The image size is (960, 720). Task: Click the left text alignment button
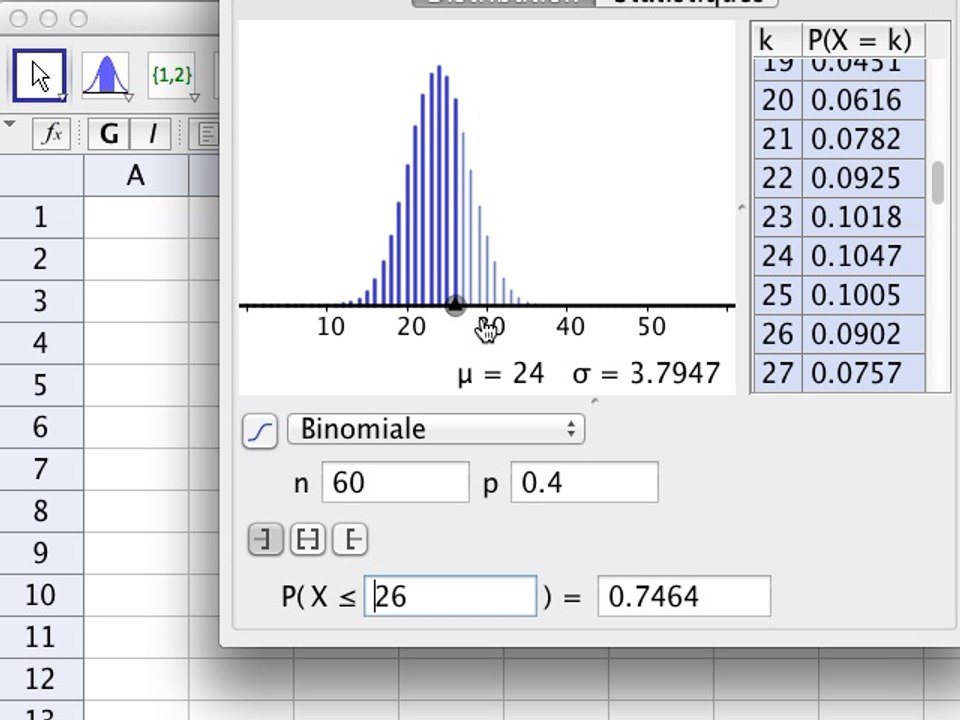(x=208, y=133)
